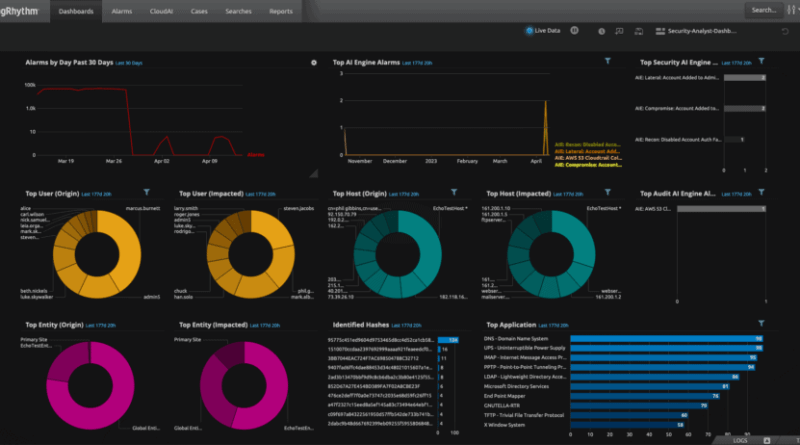
Task: Click Last 177d 20h on Top Application
Action: pos(554,326)
